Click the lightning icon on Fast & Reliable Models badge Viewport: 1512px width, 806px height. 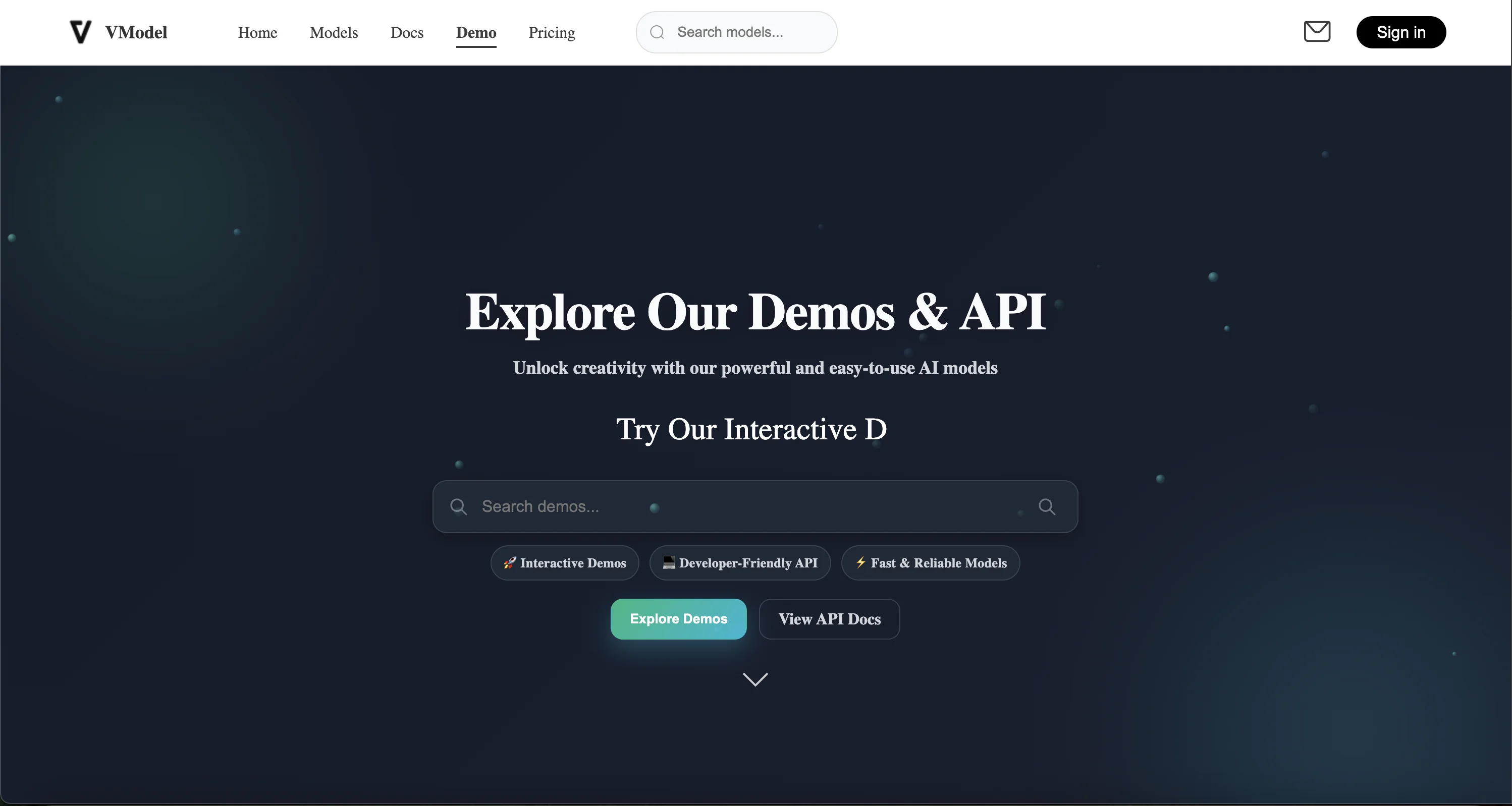860,563
